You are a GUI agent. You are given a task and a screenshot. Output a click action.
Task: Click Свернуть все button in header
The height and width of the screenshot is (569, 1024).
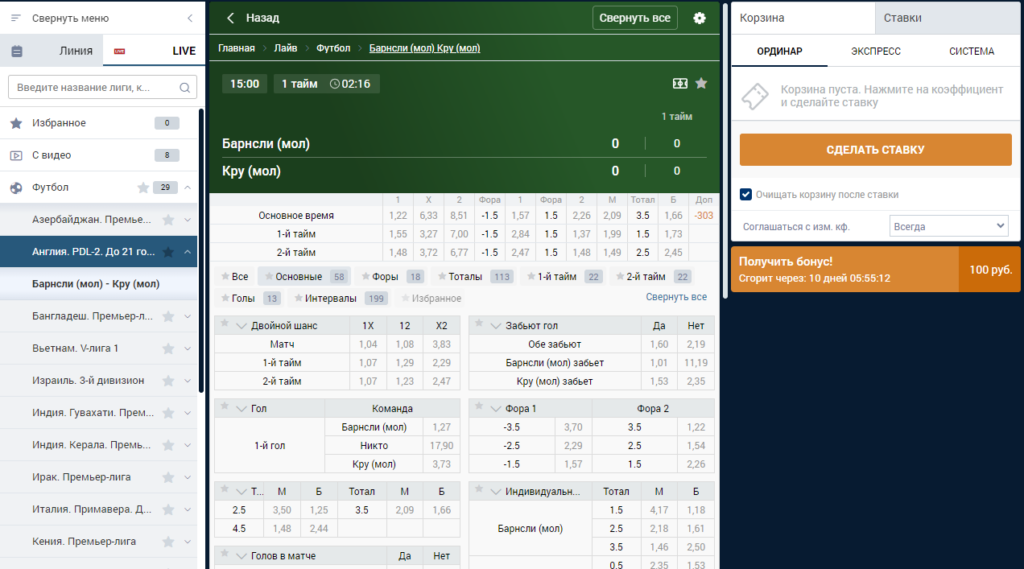635,18
